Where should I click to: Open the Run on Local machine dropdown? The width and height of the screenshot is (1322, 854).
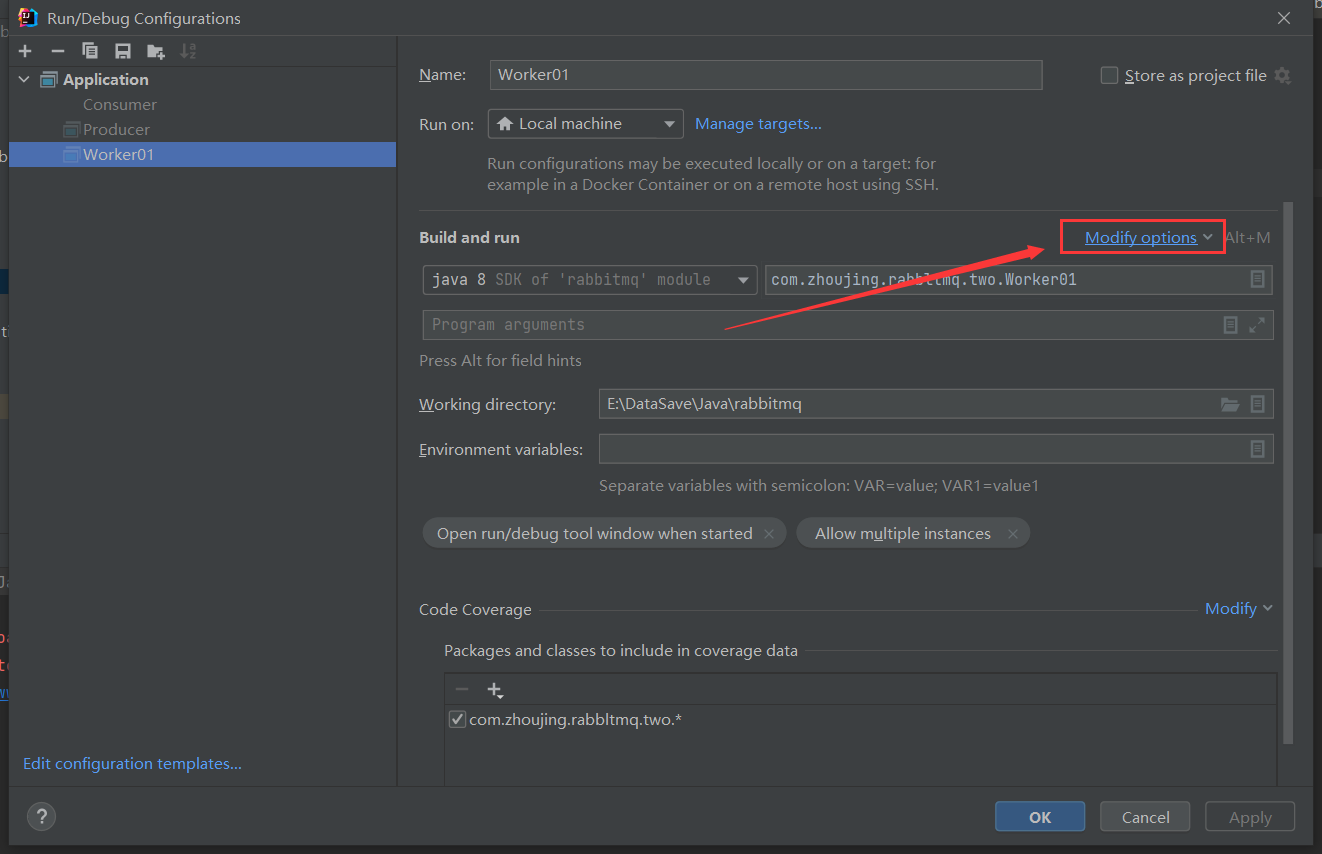(586, 124)
